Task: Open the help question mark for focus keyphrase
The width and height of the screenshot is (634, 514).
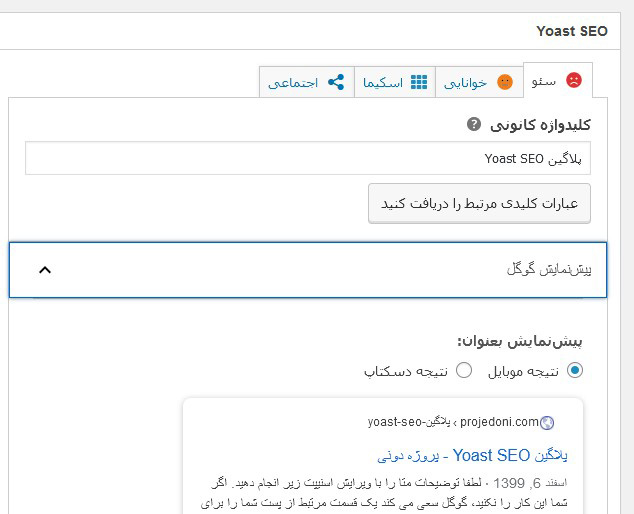Action: click(x=474, y=124)
